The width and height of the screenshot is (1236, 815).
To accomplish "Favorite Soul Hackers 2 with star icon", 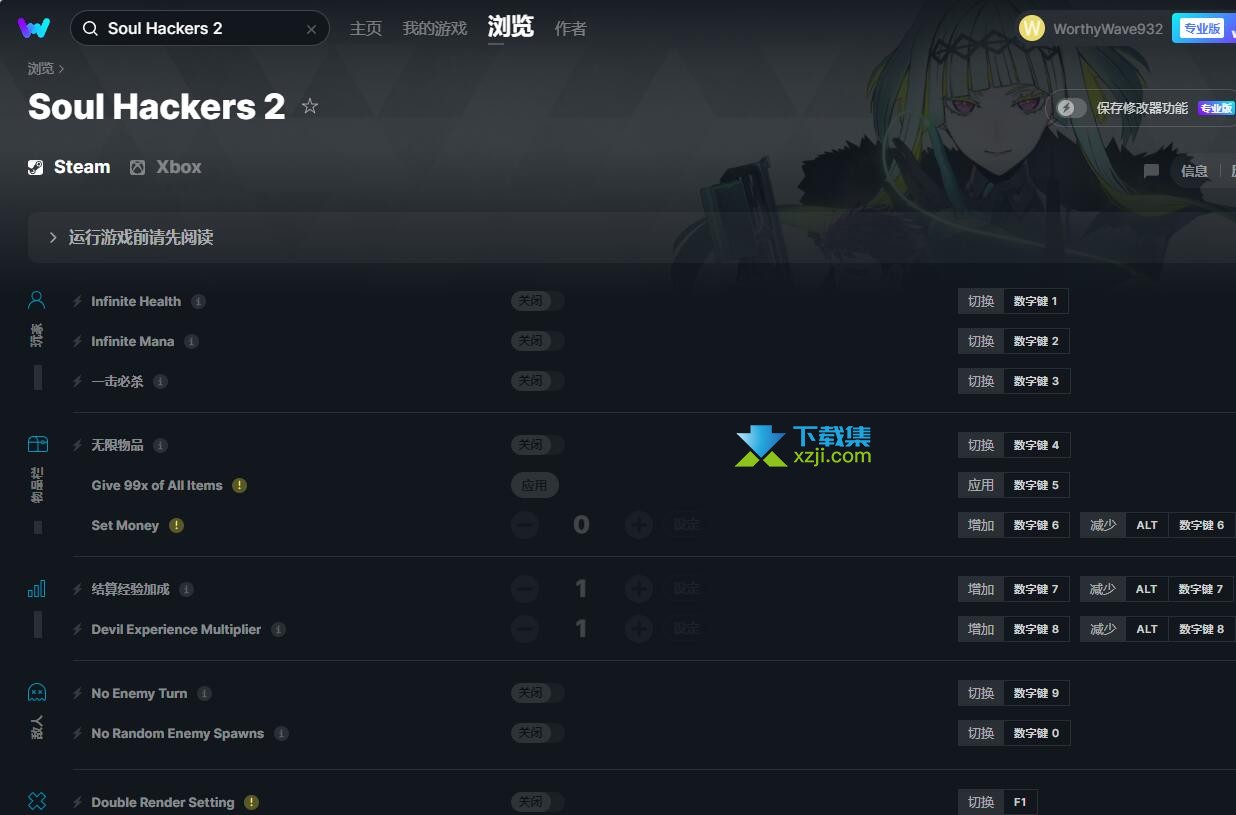I will (x=310, y=106).
